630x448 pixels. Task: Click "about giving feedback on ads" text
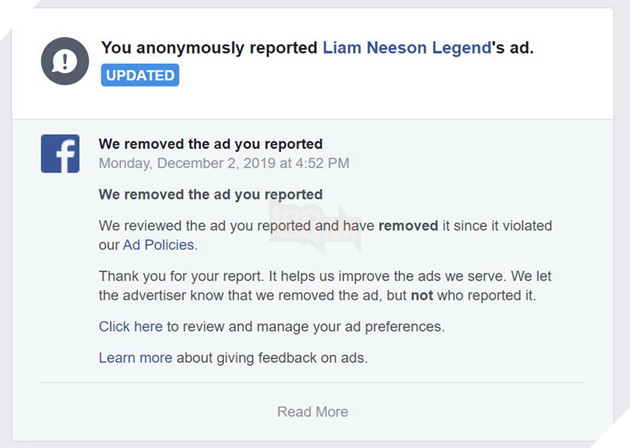[x=272, y=357]
